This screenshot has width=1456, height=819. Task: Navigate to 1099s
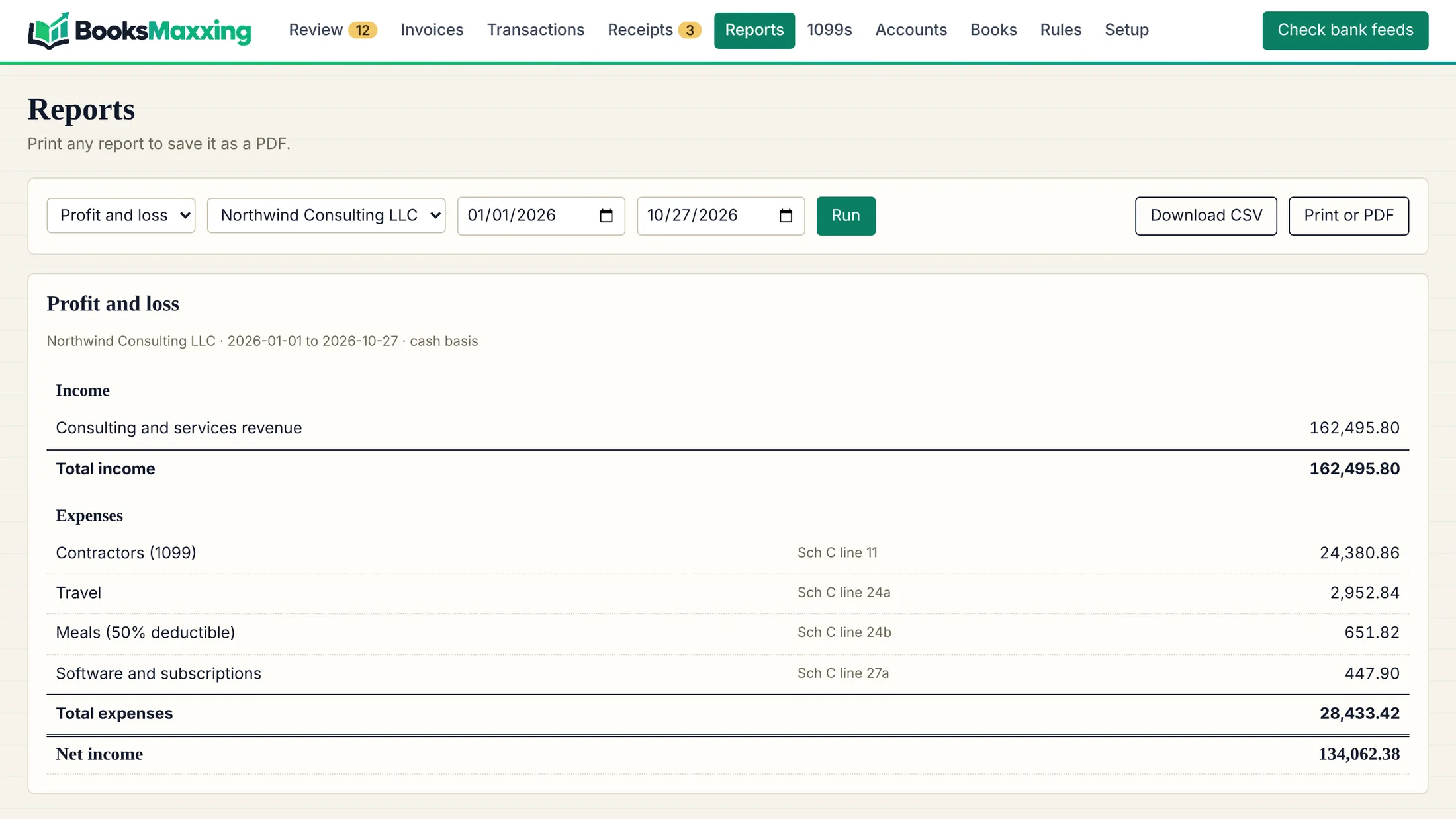[829, 30]
